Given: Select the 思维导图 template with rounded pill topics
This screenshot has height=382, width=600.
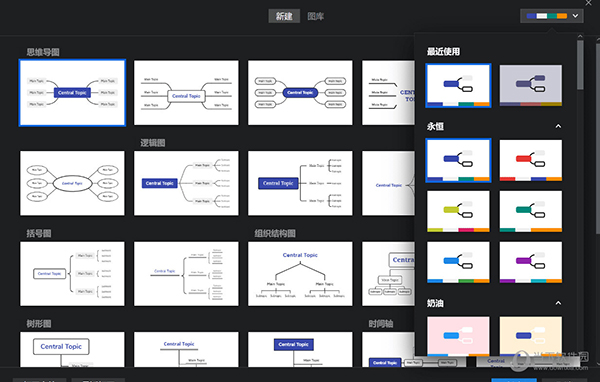Looking at the screenshot, I should point(300,93).
